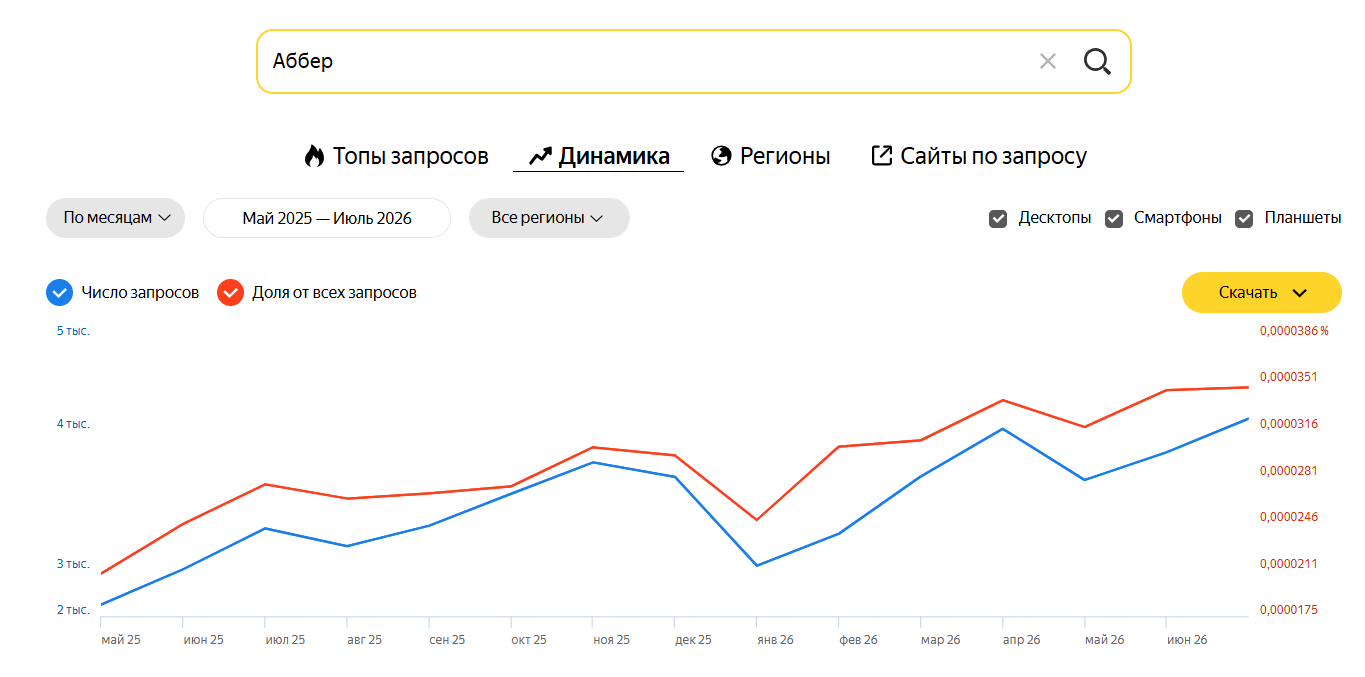Screen dimensions: 1365x677
Task: Uncheck the Смартфоны checkbox
Action: click(1114, 218)
